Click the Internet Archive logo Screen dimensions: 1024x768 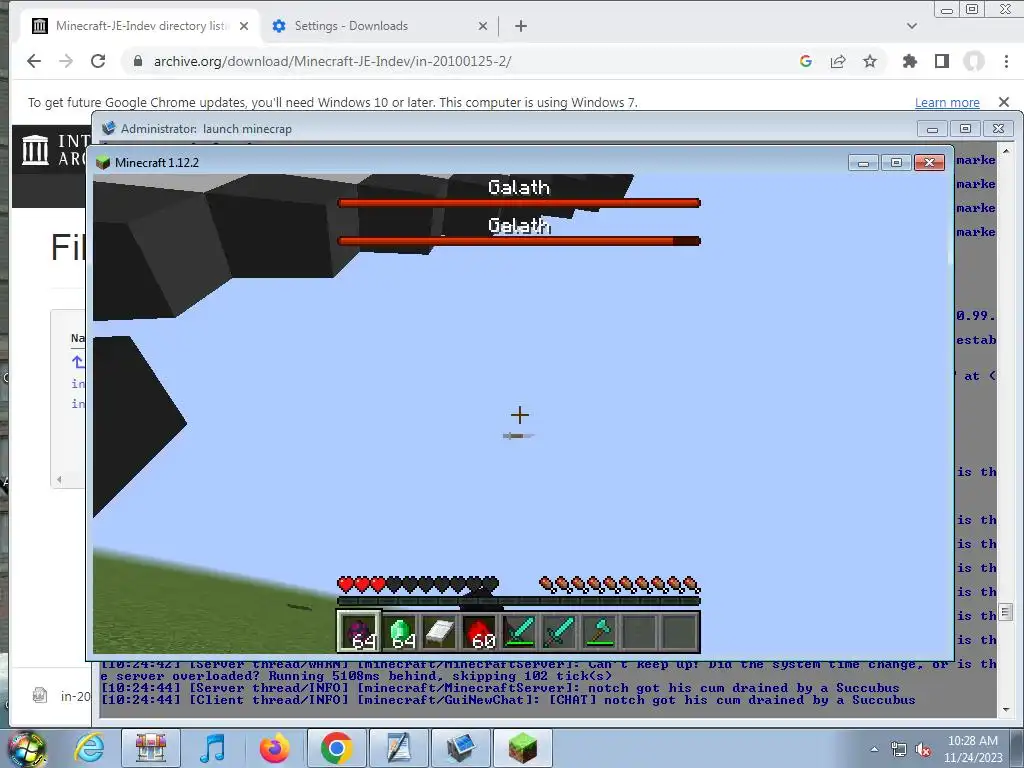point(35,150)
